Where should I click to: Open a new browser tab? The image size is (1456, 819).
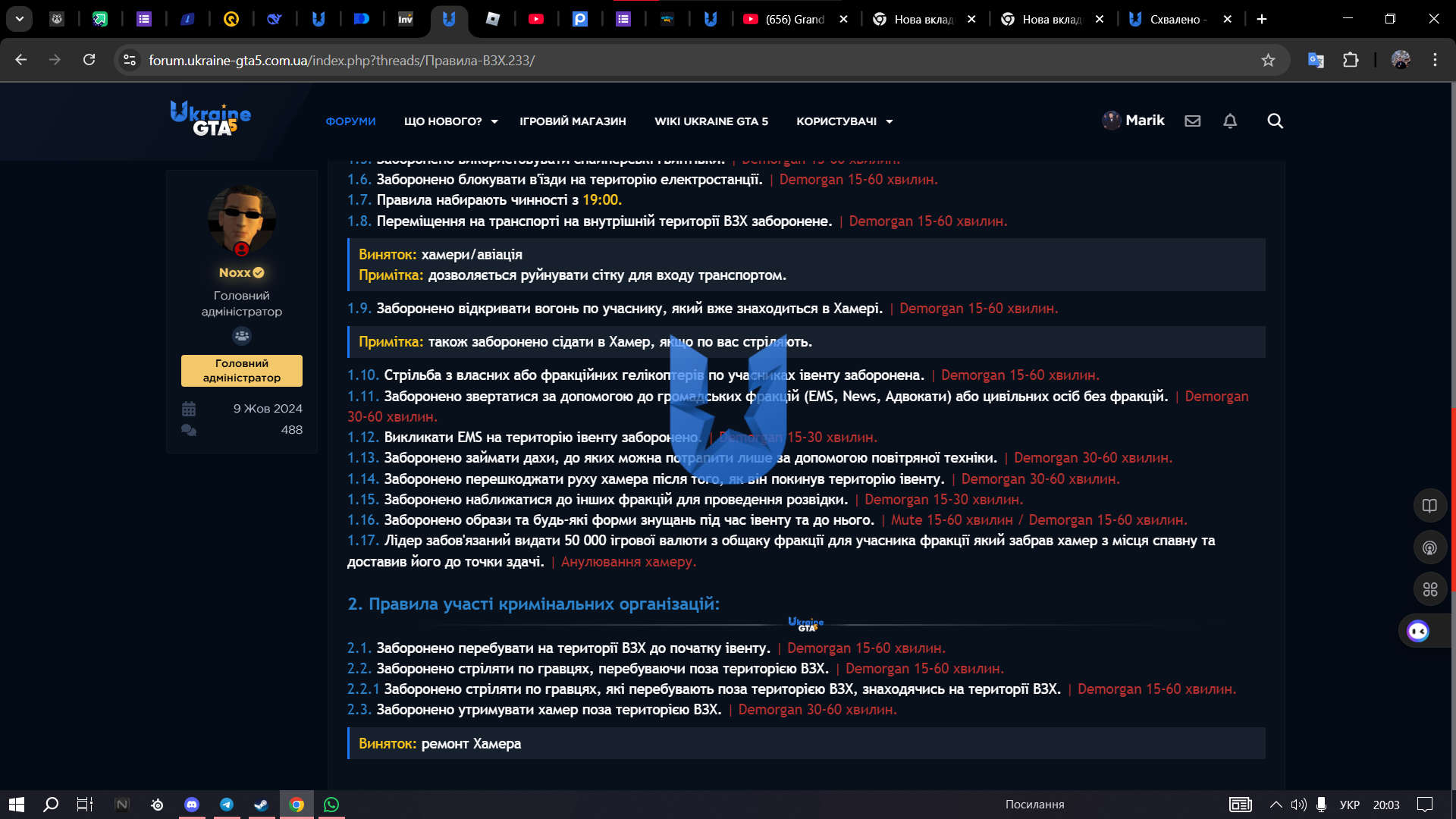tap(1262, 19)
